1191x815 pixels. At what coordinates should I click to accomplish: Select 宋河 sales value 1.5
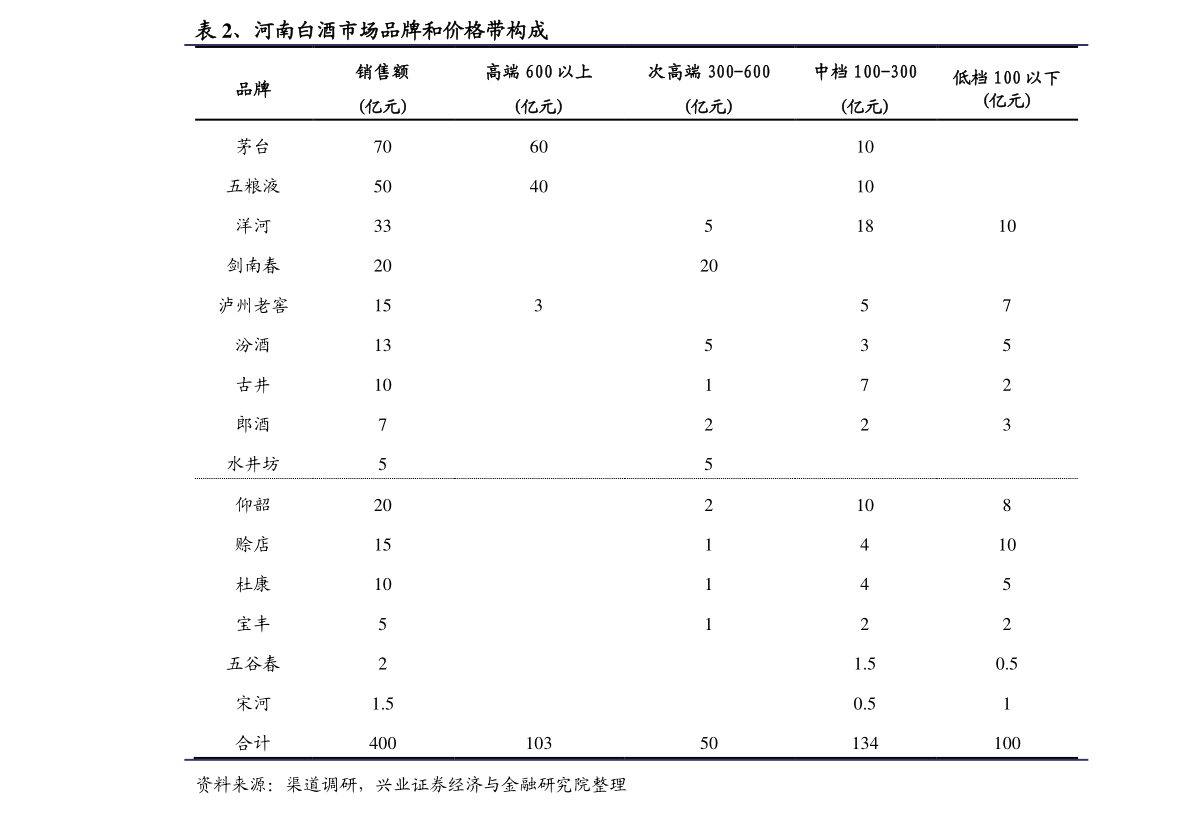tap(383, 703)
